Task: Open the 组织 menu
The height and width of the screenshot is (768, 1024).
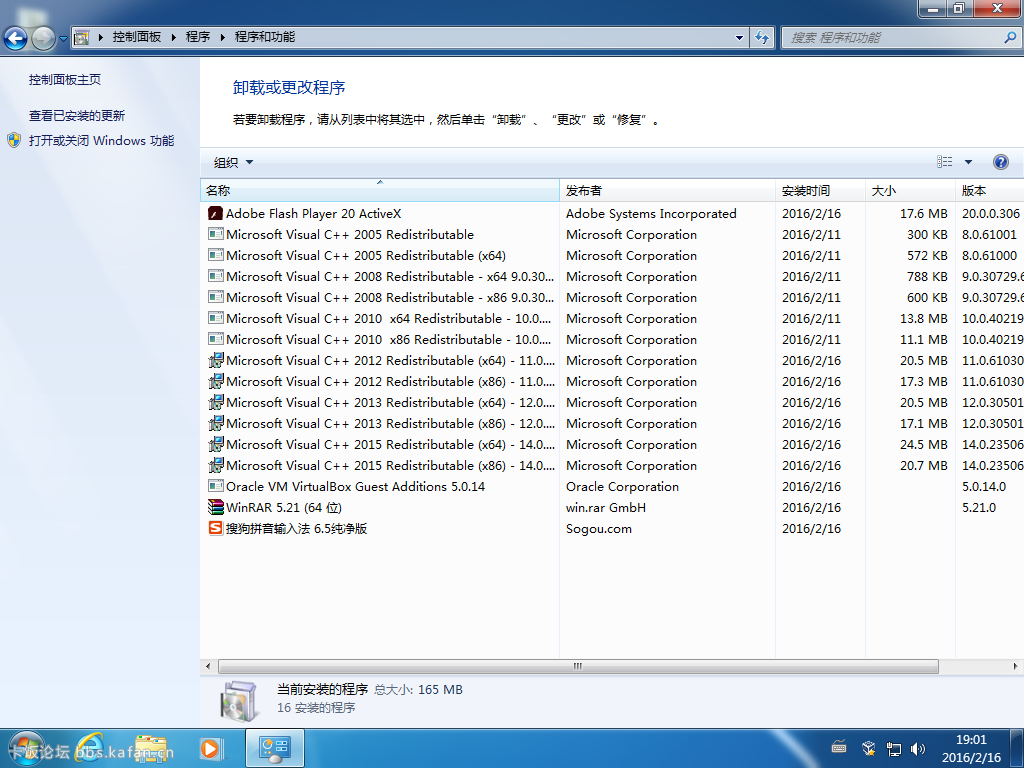Action: (x=233, y=163)
